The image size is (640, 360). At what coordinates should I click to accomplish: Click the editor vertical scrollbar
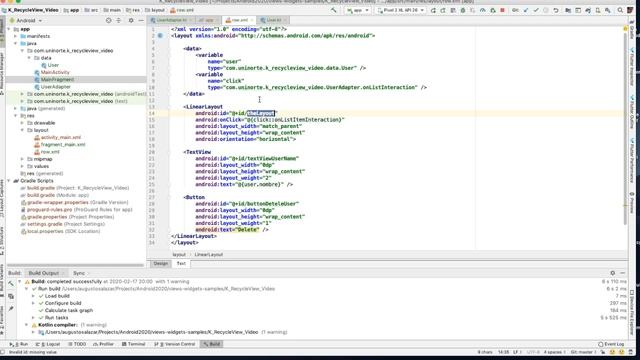[x=625, y=129]
